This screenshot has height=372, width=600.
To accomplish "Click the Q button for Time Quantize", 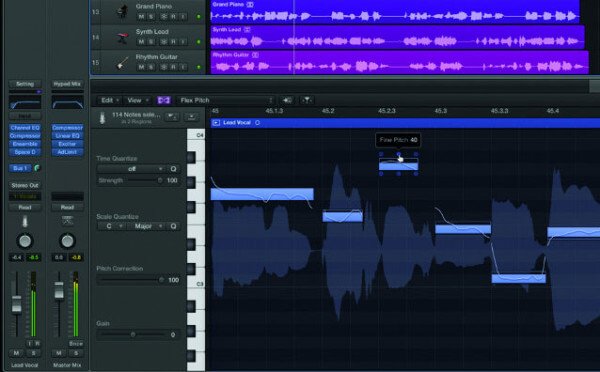I will pos(173,169).
